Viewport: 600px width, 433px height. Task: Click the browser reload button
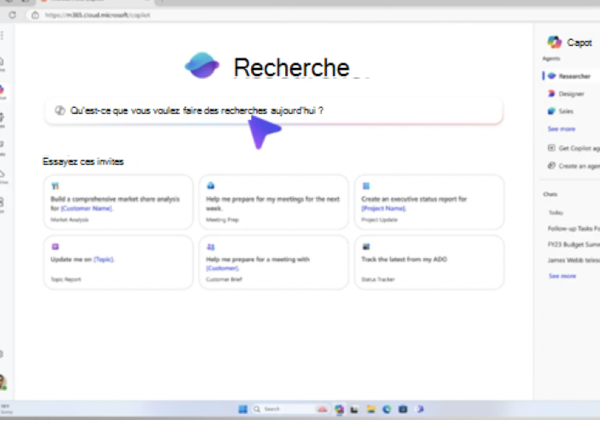[12, 15]
